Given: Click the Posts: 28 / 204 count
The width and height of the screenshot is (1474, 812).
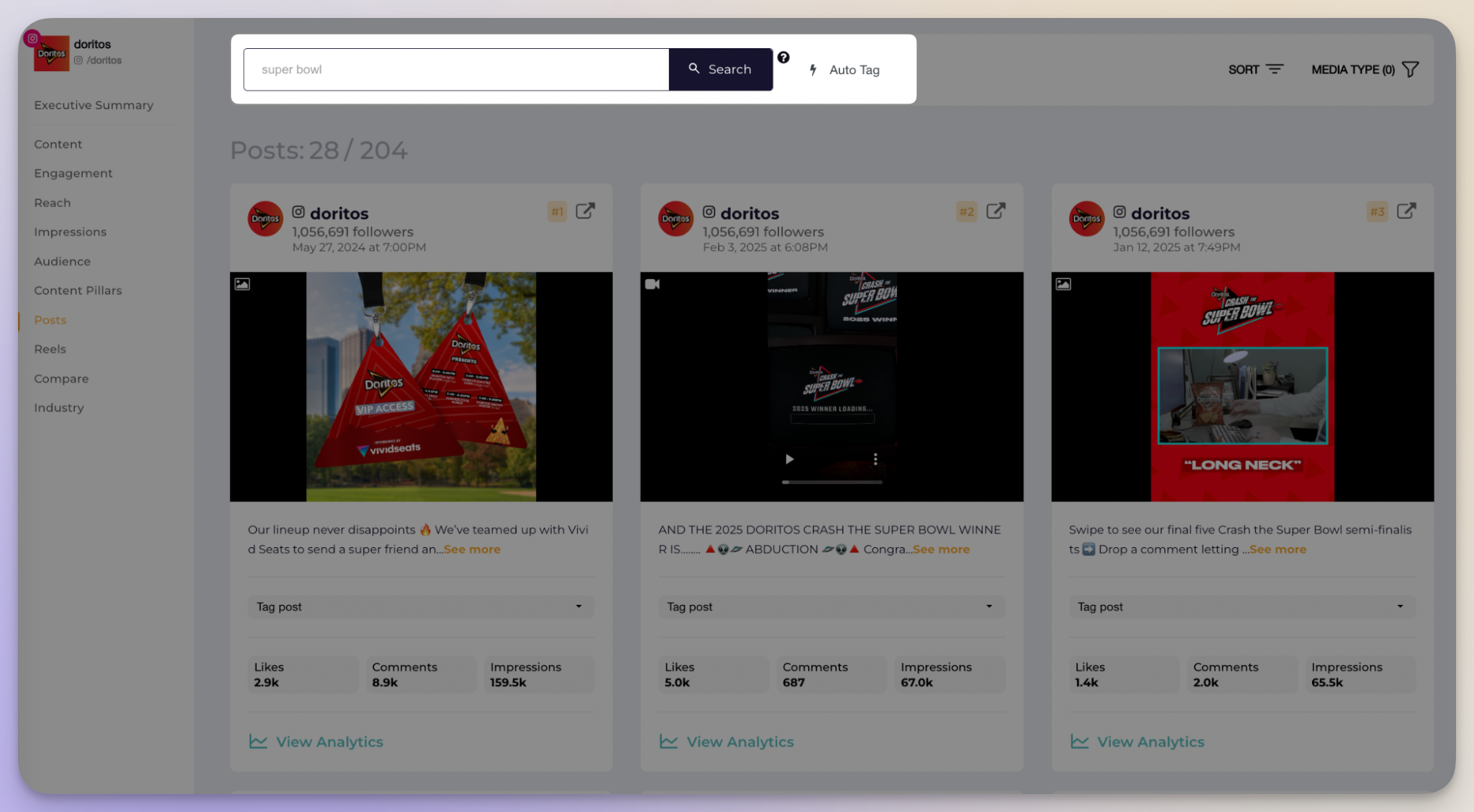Looking at the screenshot, I should pyautogui.click(x=319, y=150).
